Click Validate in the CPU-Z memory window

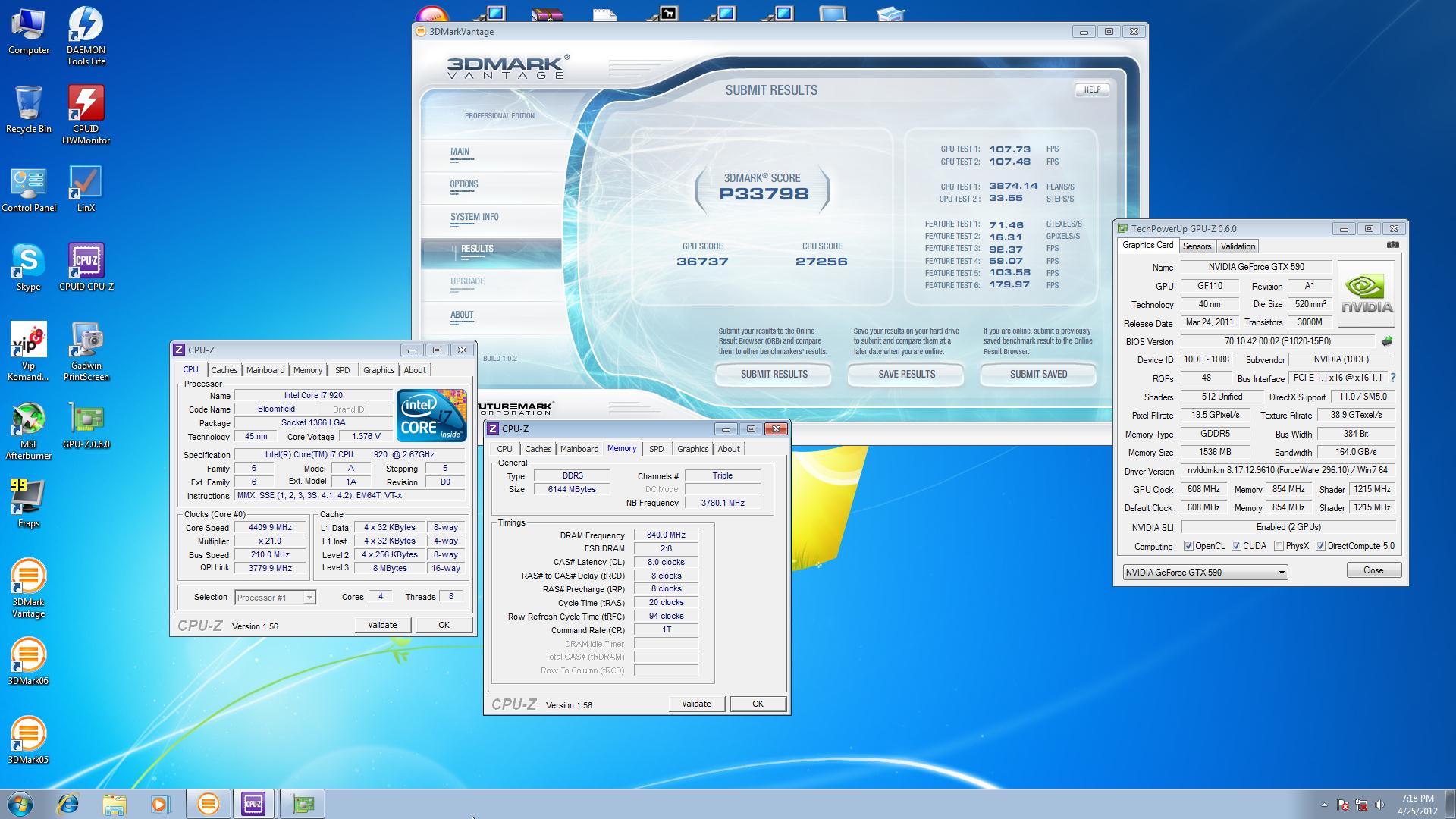pyautogui.click(x=696, y=704)
